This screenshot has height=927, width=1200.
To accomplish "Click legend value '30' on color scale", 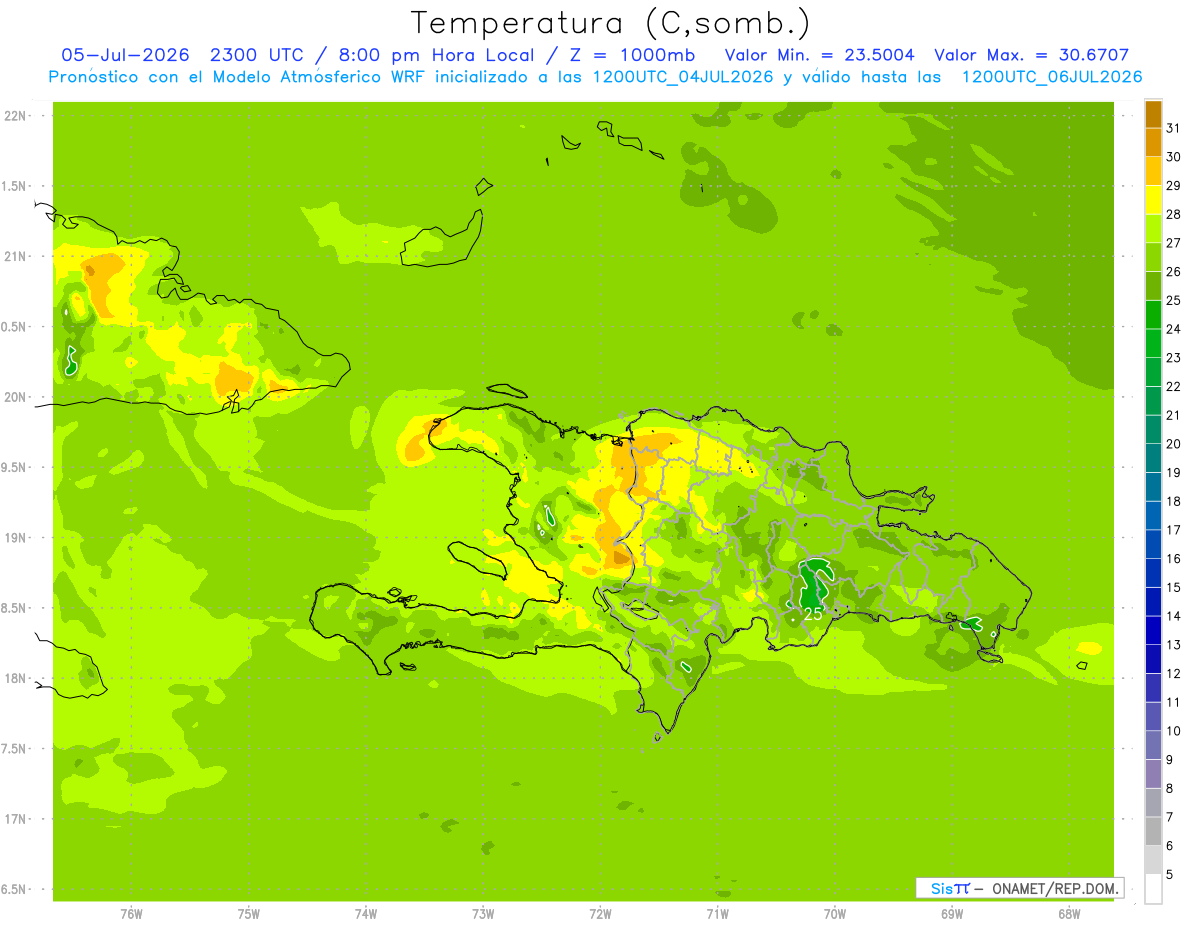I will (x=1173, y=156).
